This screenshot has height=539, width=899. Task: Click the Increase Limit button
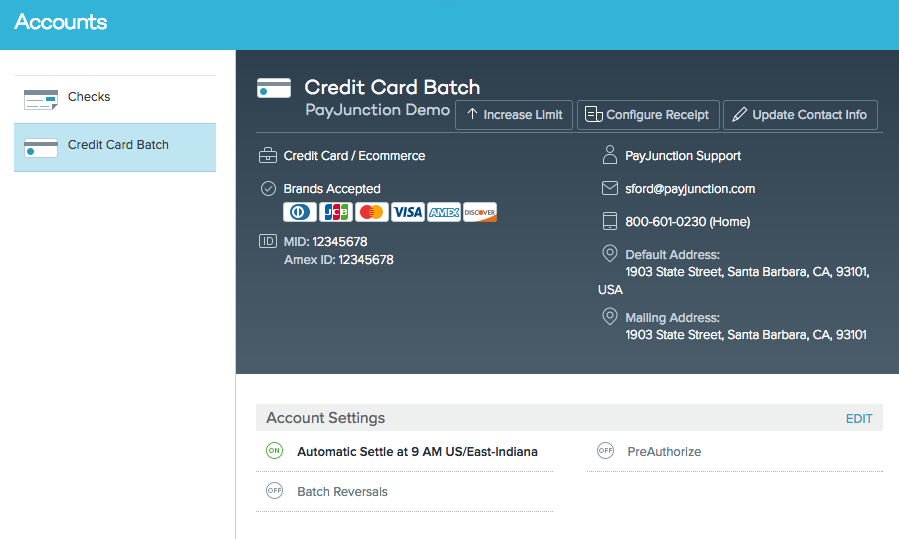(x=514, y=115)
